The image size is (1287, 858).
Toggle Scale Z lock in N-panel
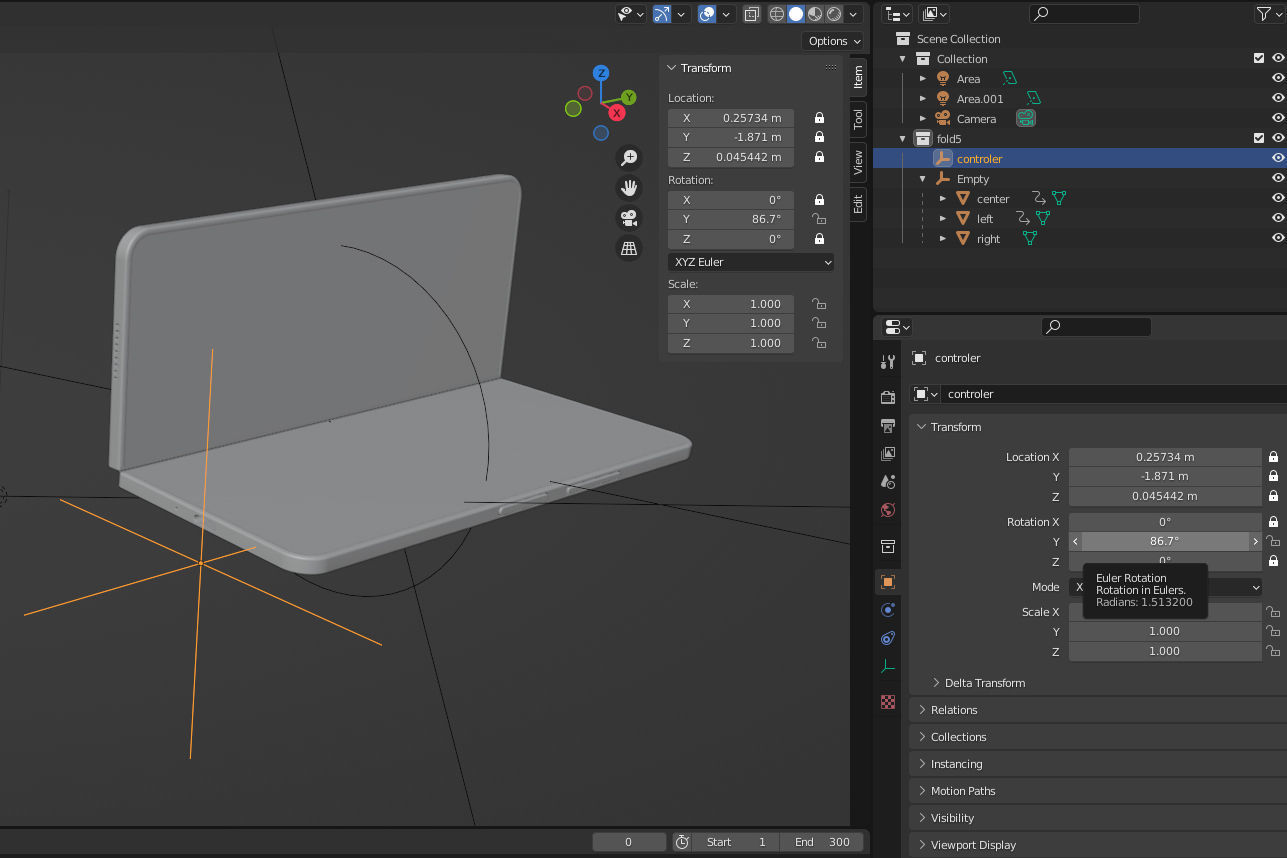819,343
